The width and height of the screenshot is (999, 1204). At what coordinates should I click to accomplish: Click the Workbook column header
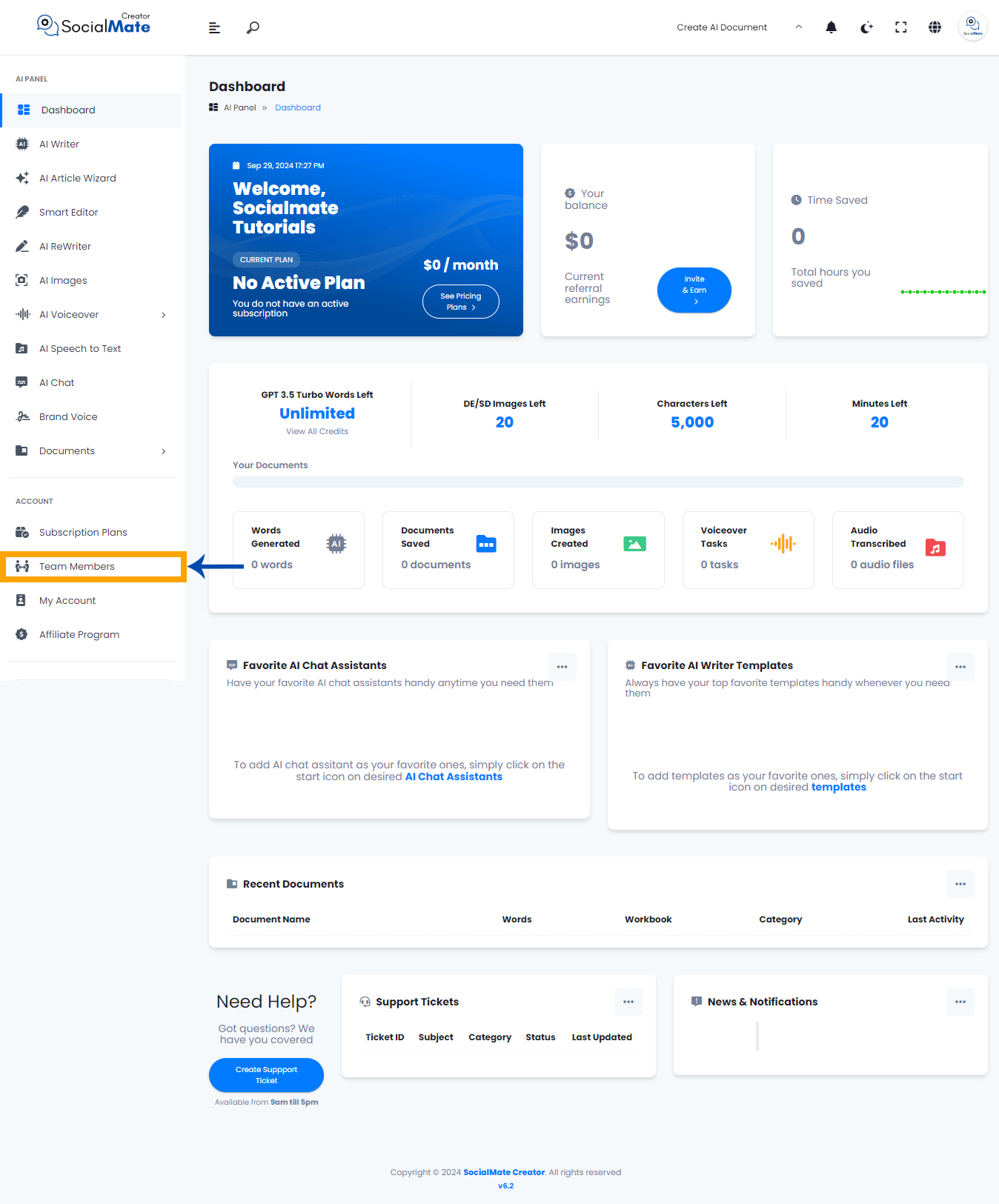[648, 919]
